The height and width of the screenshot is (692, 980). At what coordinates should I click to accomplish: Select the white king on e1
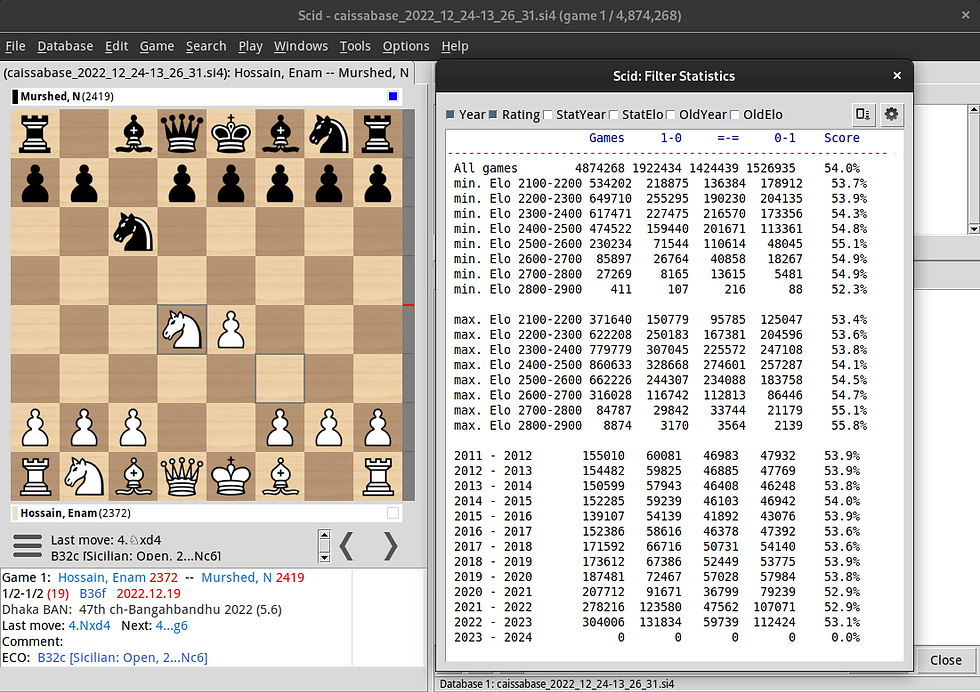point(231,476)
